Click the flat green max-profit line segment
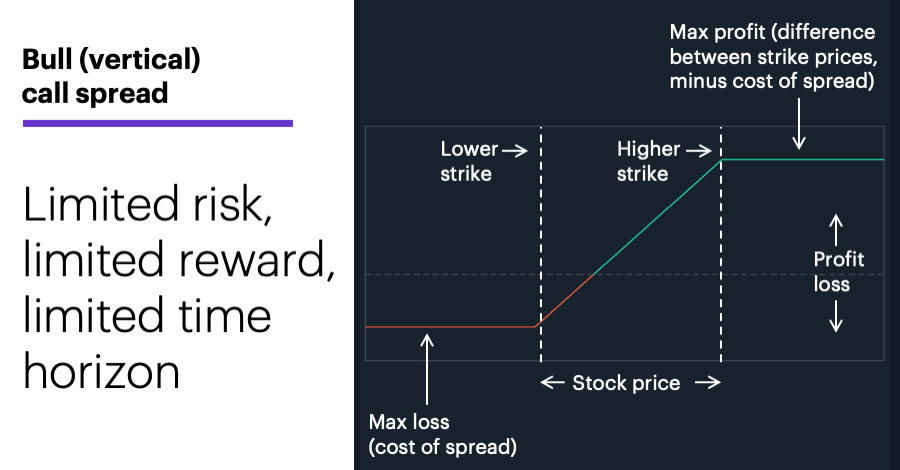 802,160
